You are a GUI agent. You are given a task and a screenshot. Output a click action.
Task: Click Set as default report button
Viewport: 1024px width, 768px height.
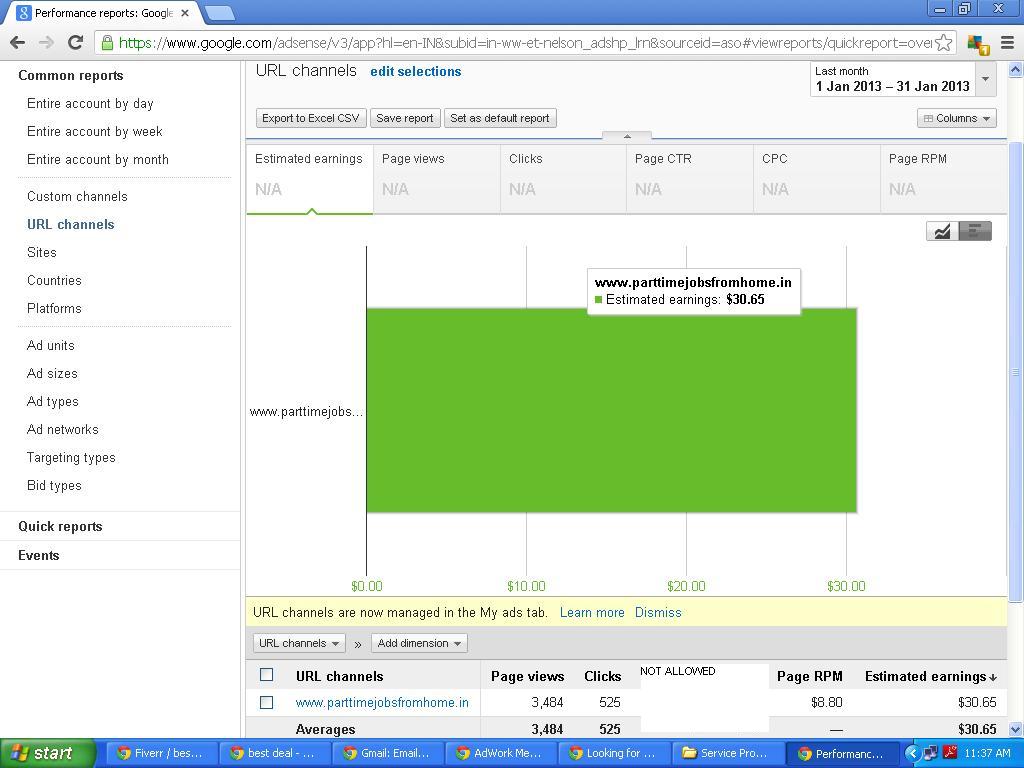[x=500, y=118]
